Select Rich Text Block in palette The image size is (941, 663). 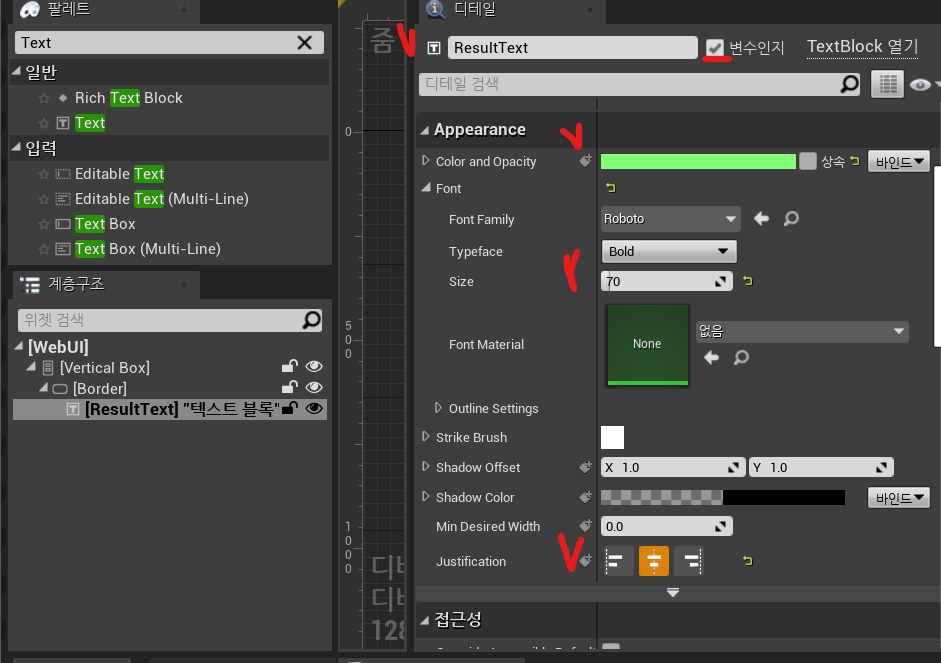128,98
